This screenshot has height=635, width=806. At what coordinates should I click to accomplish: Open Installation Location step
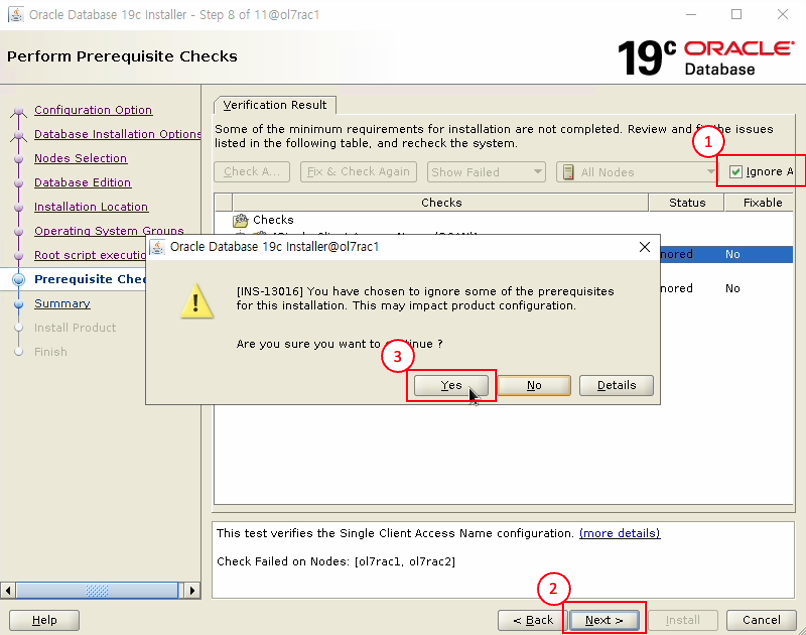91,207
